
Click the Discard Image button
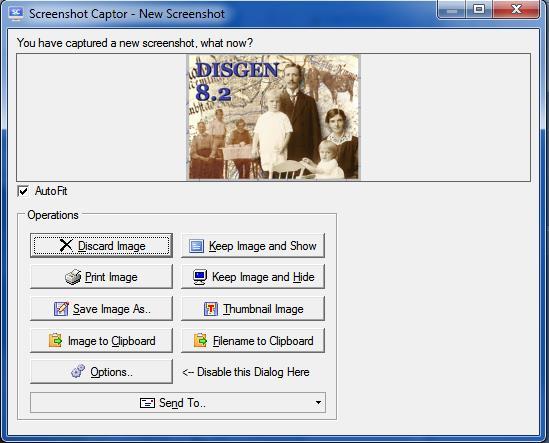[x=101, y=245]
